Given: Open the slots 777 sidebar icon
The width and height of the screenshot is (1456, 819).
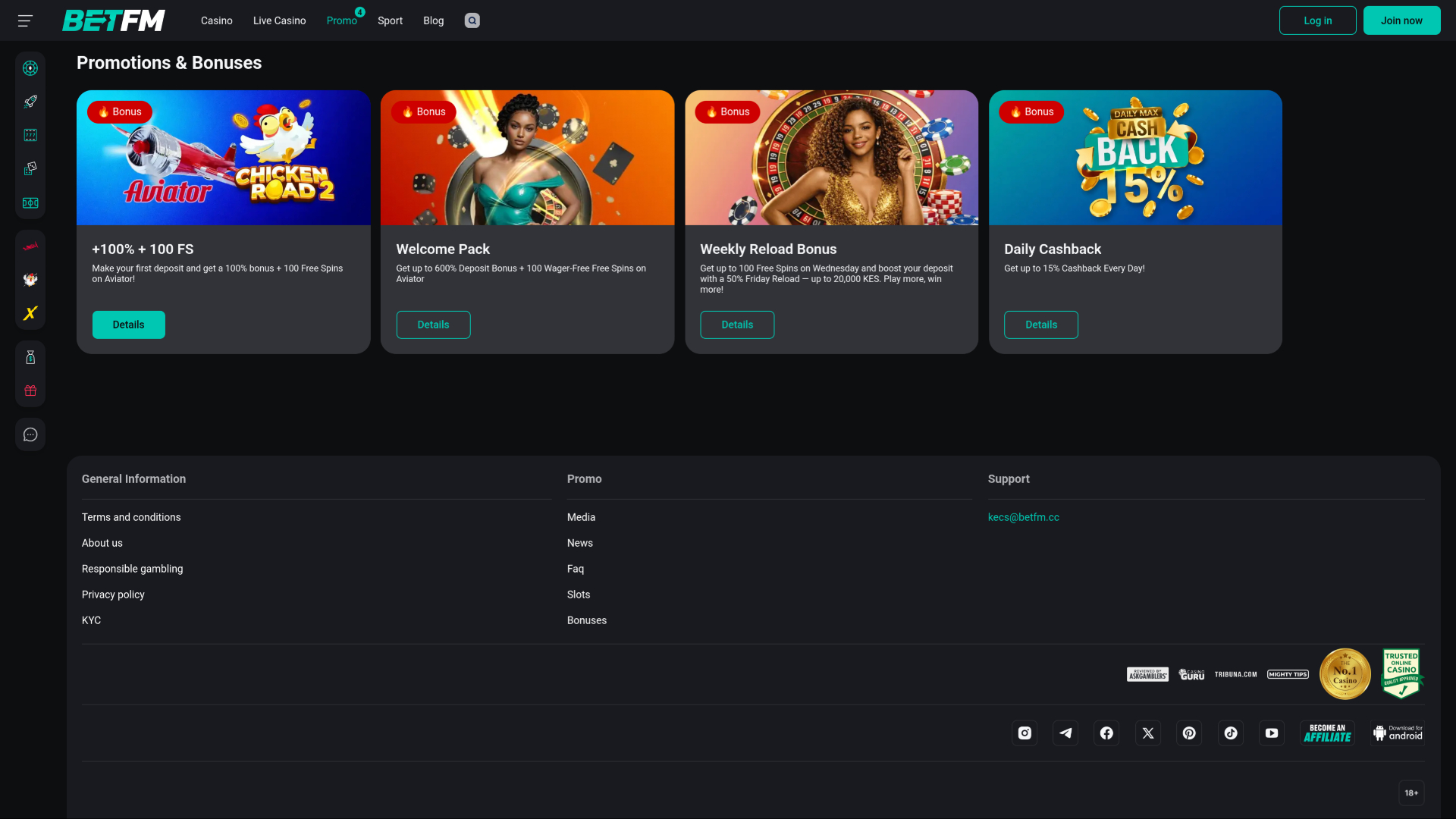Looking at the screenshot, I should coord(30,135).
